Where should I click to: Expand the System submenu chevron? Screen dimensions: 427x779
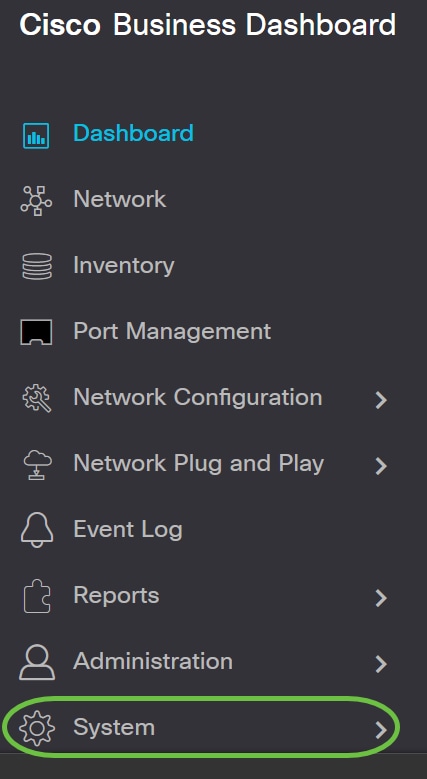click(x=381, y=730)
